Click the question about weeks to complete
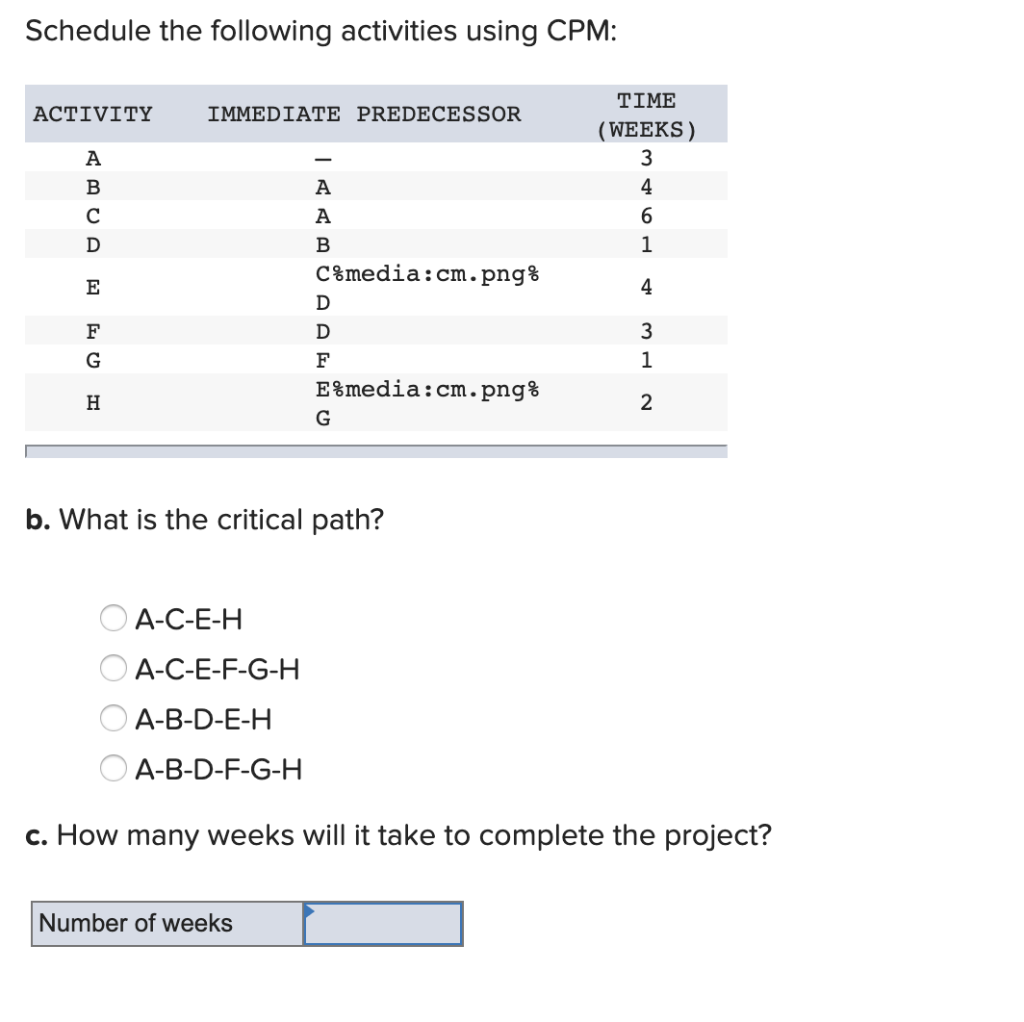1024x1022 pixels. (x=400, y=836)
